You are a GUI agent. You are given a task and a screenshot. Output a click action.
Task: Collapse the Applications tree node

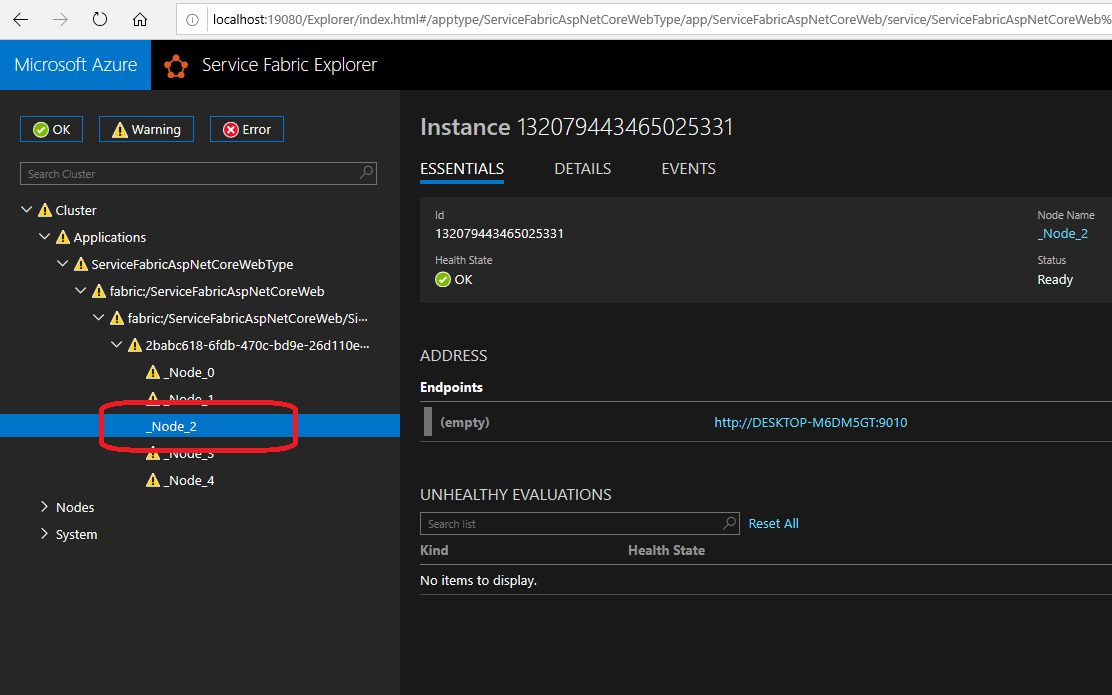44,237
